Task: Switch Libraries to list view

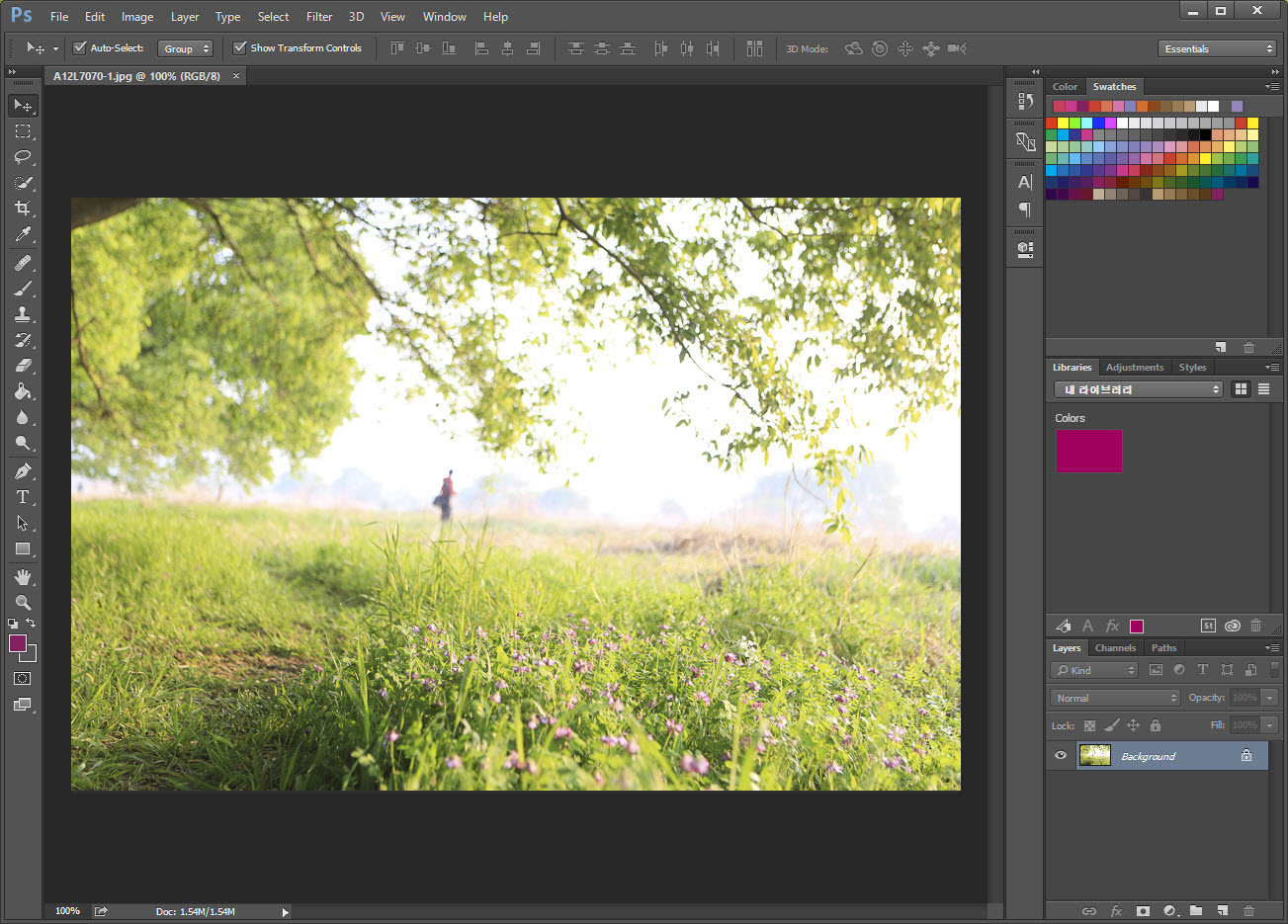Action: pos(1263,389)
